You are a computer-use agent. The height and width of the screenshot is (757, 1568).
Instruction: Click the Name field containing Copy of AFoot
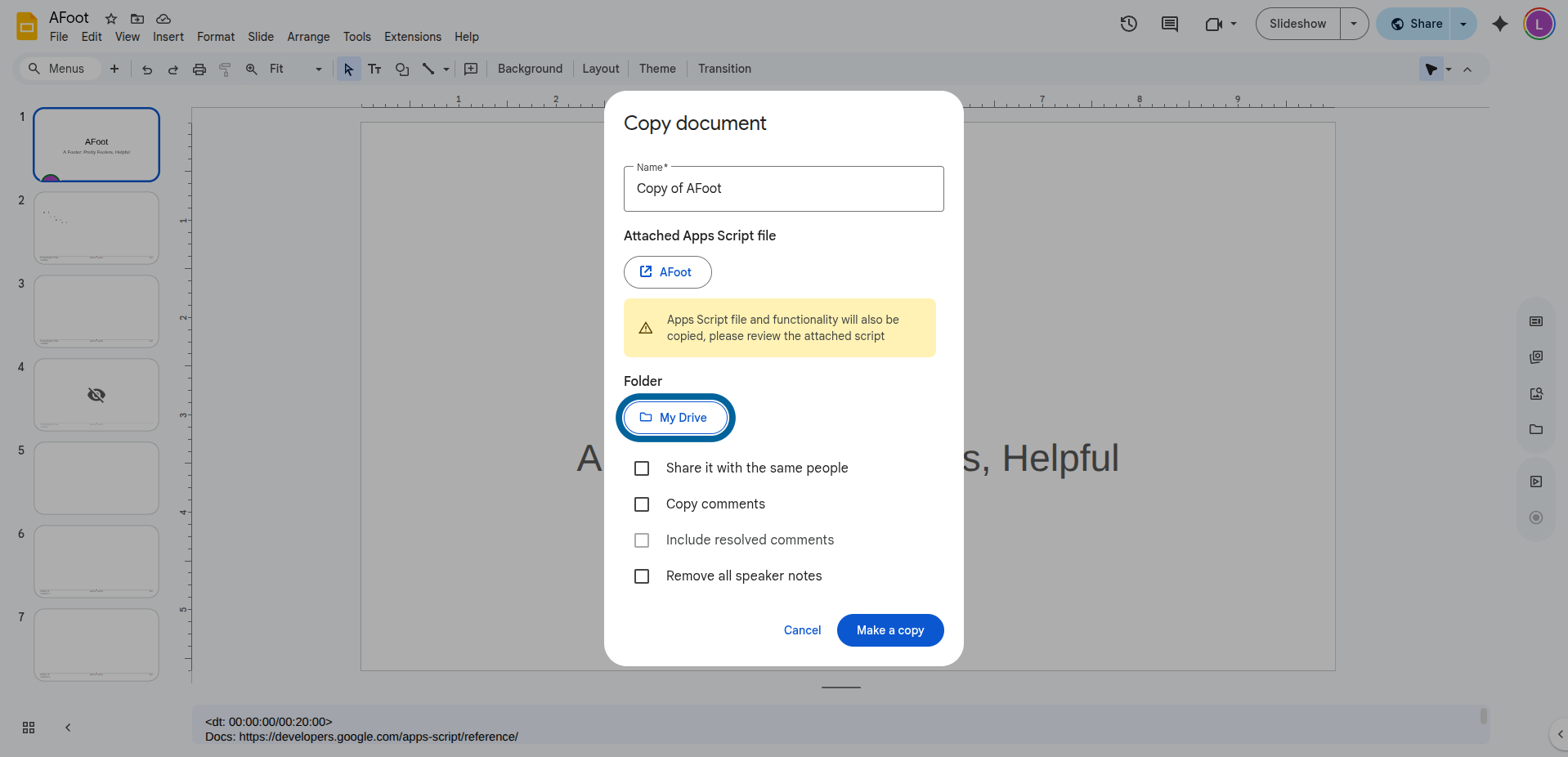(783, 189)
